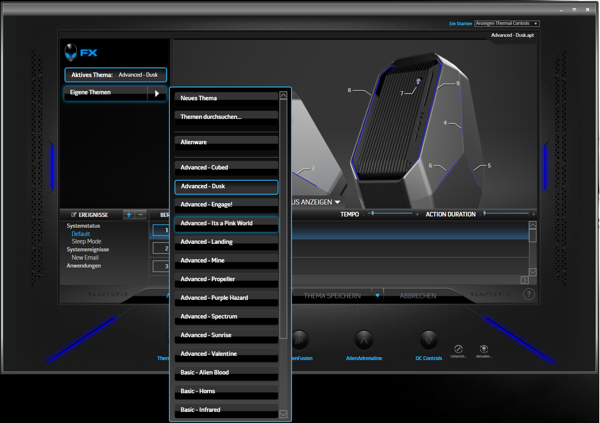Click zone 4 label on tower
Viewport: 600px width, 423px height.
tap(445, 123)
